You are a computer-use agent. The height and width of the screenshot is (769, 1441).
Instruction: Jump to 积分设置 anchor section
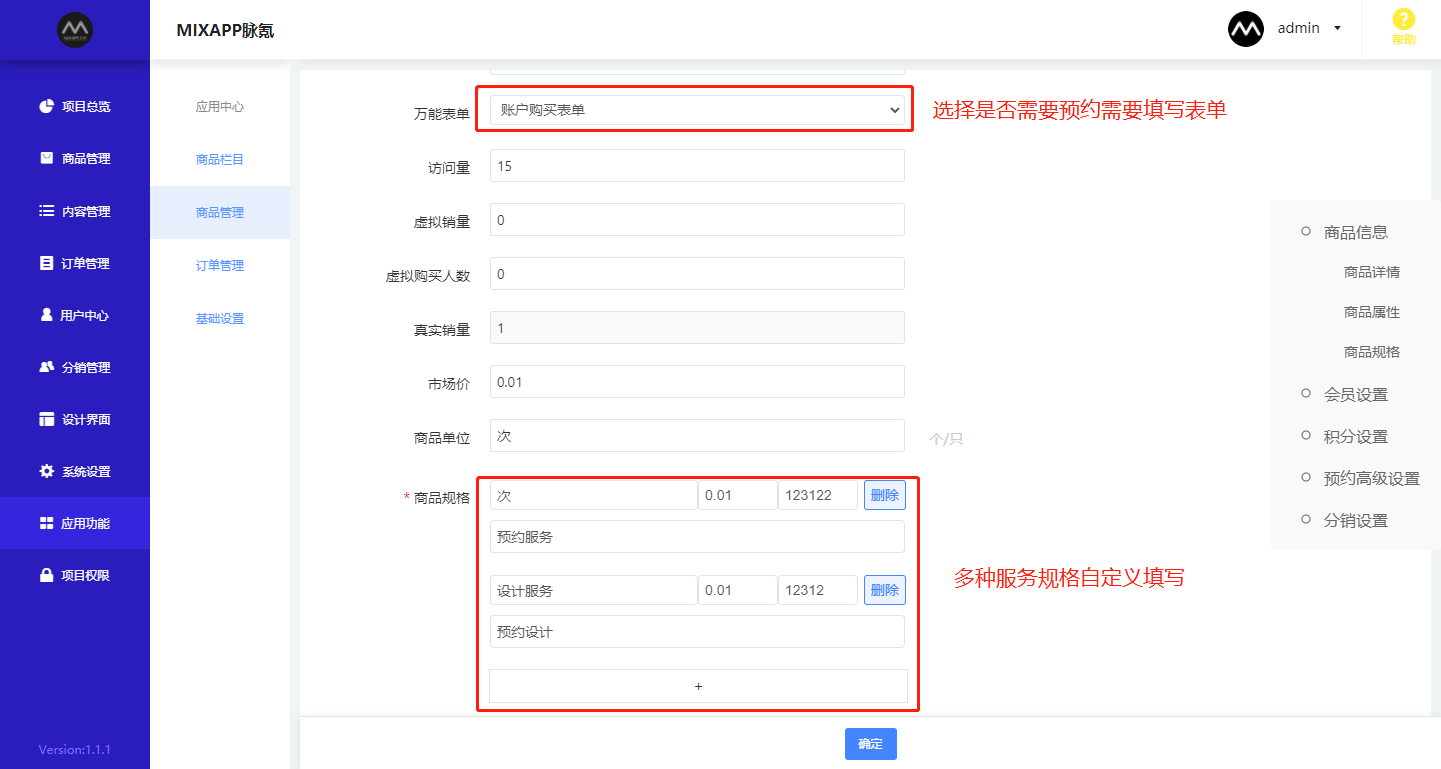[x=1356, y=437]
